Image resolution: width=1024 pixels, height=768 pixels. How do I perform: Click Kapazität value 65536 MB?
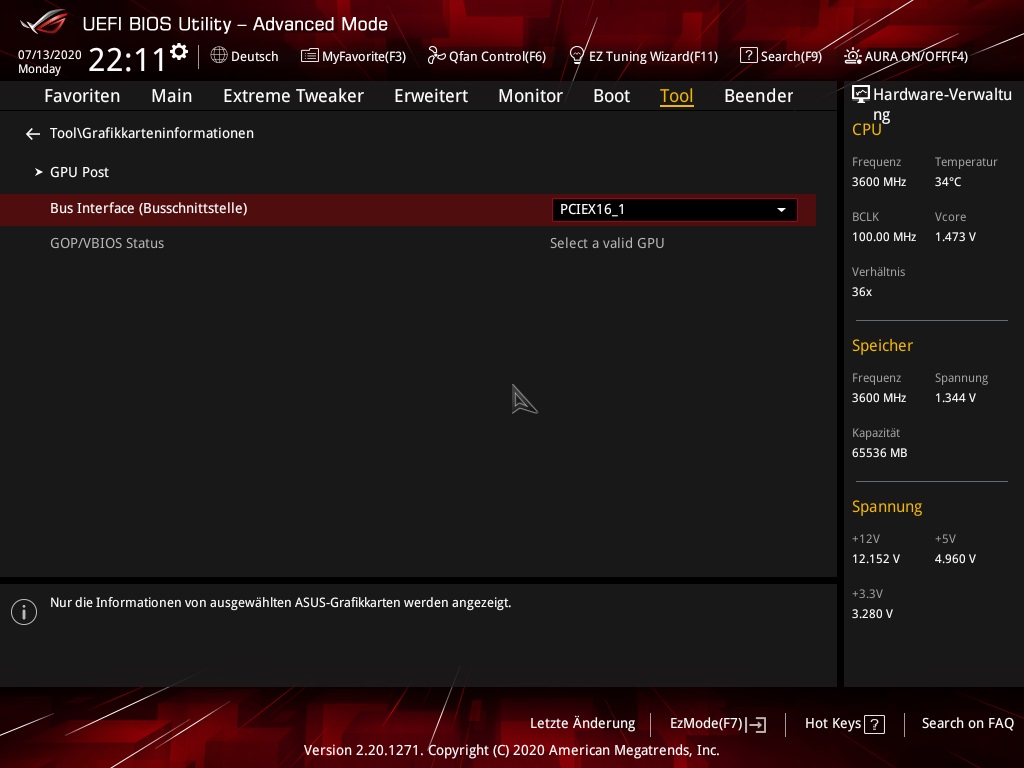click(x=879, y=453)
